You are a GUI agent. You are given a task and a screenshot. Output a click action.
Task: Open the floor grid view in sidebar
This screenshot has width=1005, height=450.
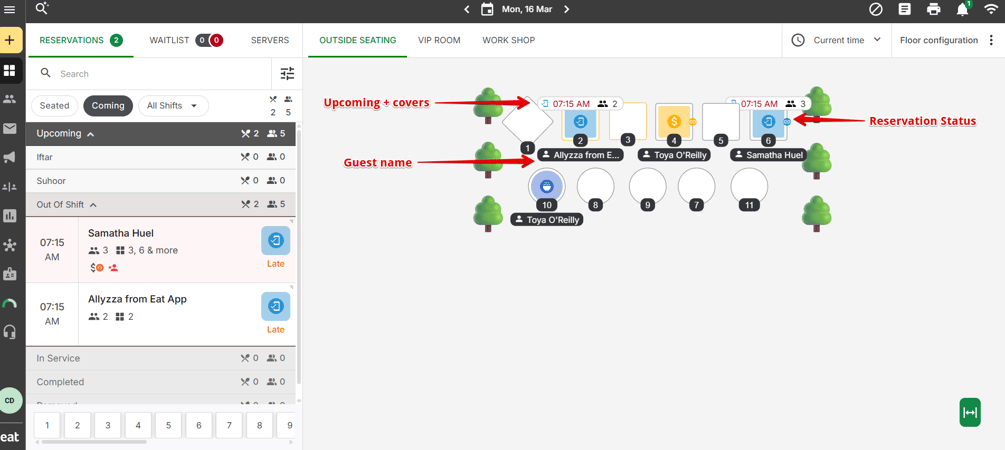(10, 70)
